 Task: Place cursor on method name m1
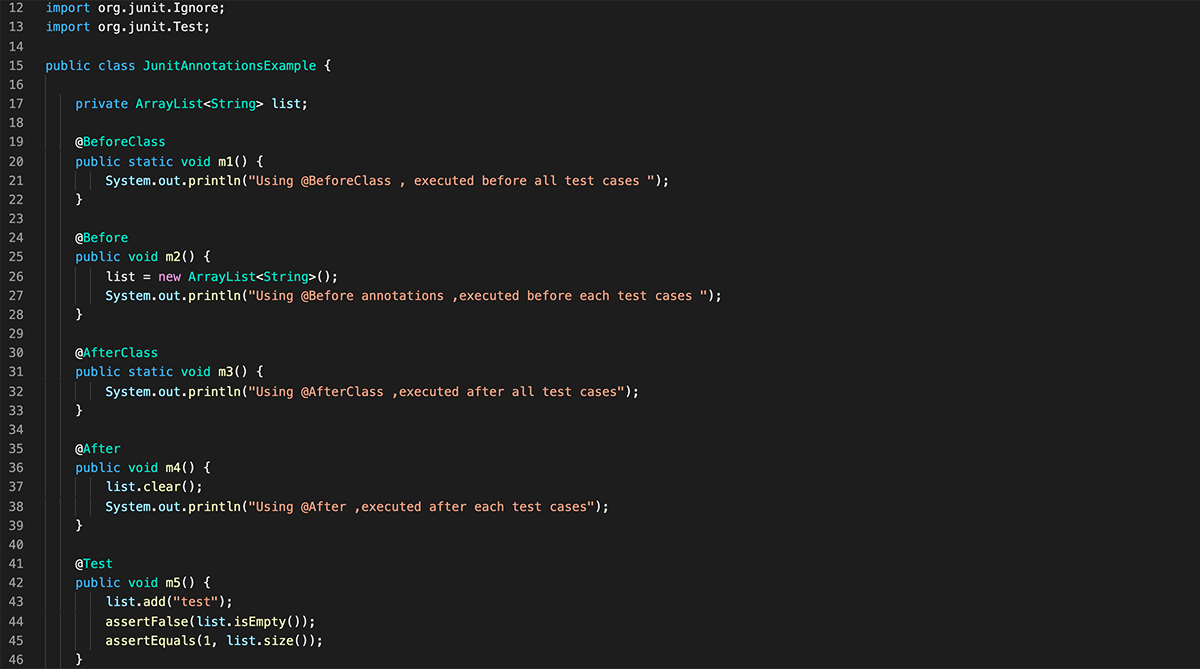[226, 162]
